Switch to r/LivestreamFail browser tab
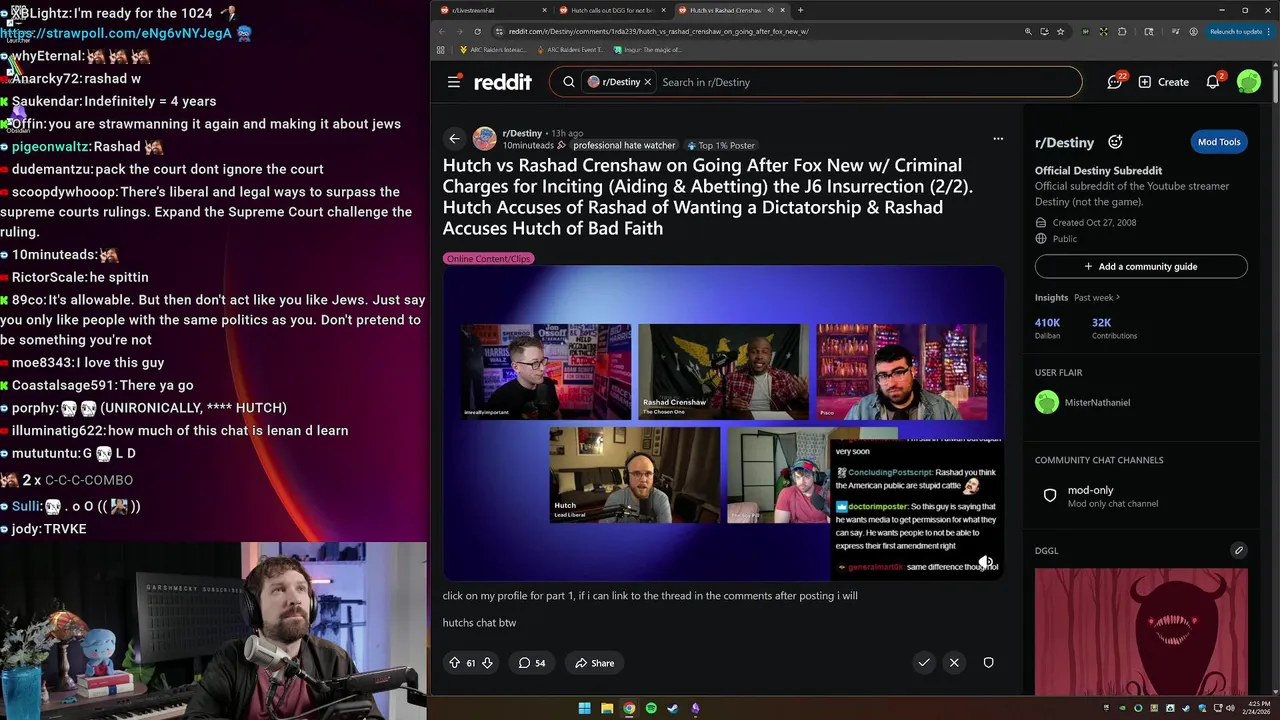1280x720 pixels. [x=492, y=10]
